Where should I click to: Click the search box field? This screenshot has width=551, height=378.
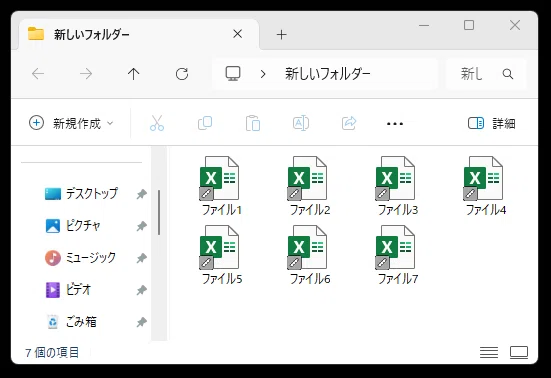(x=486, y=74)
